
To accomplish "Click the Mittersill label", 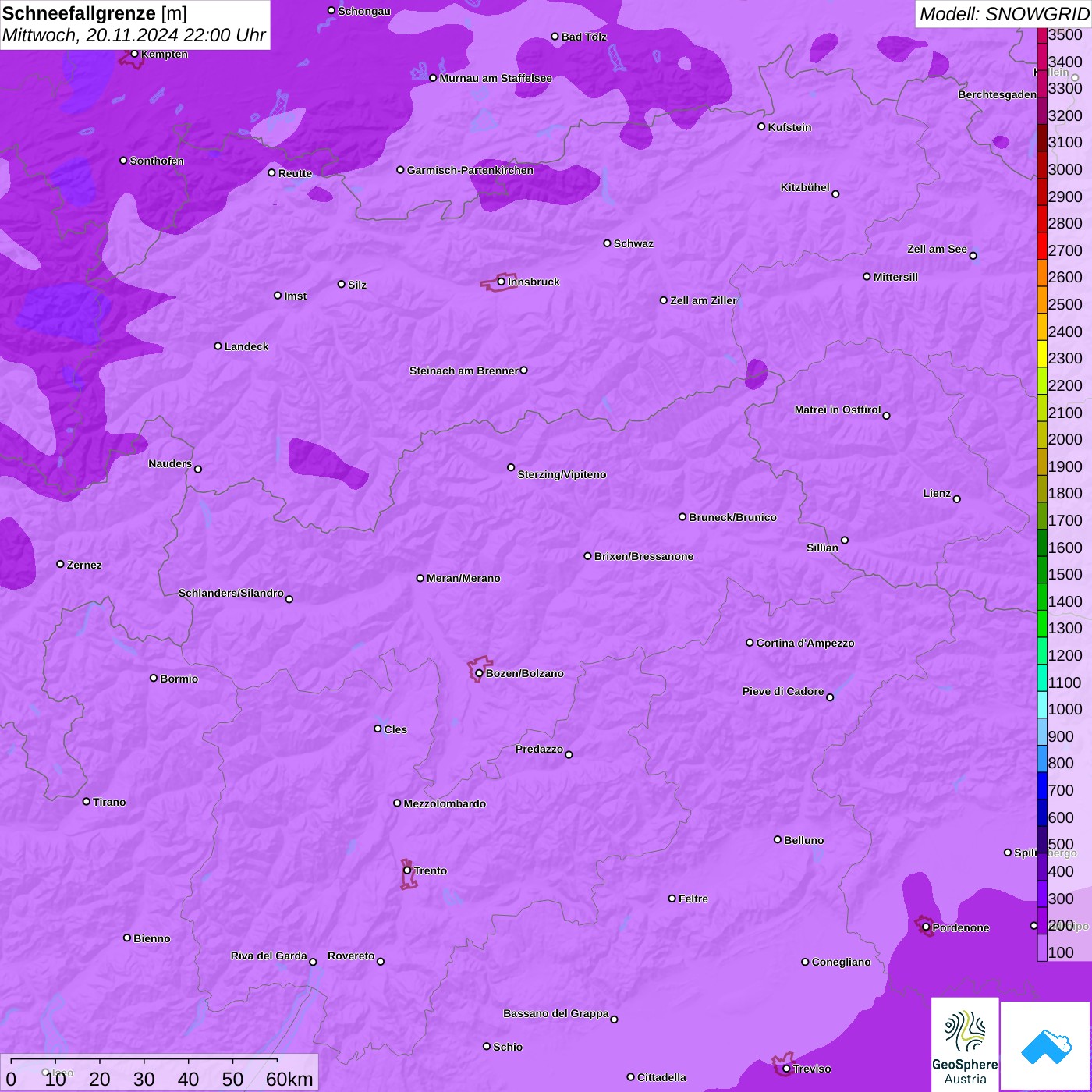I will click(895, 277).
